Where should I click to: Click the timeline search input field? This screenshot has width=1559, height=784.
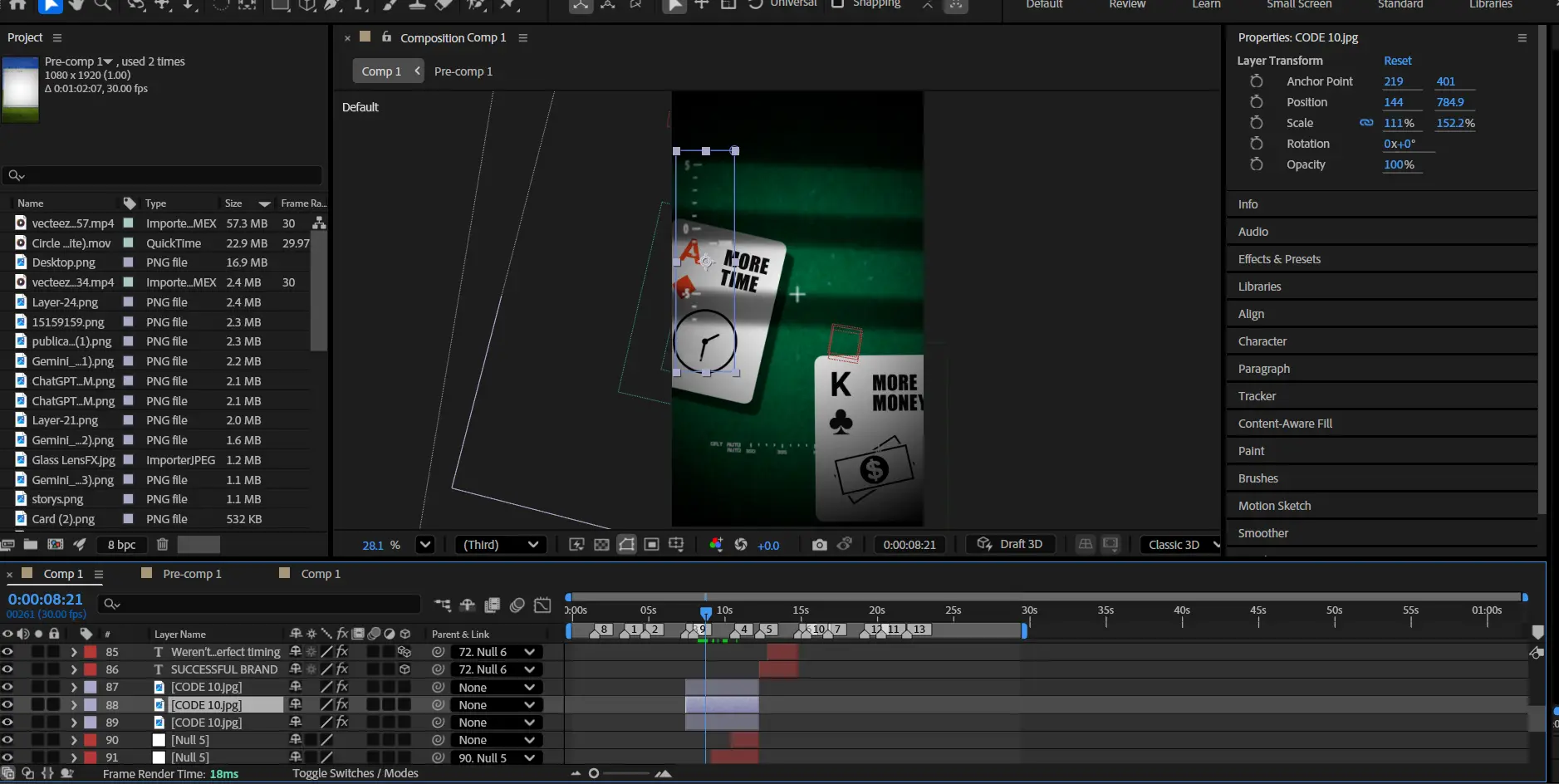coord(266,604)
